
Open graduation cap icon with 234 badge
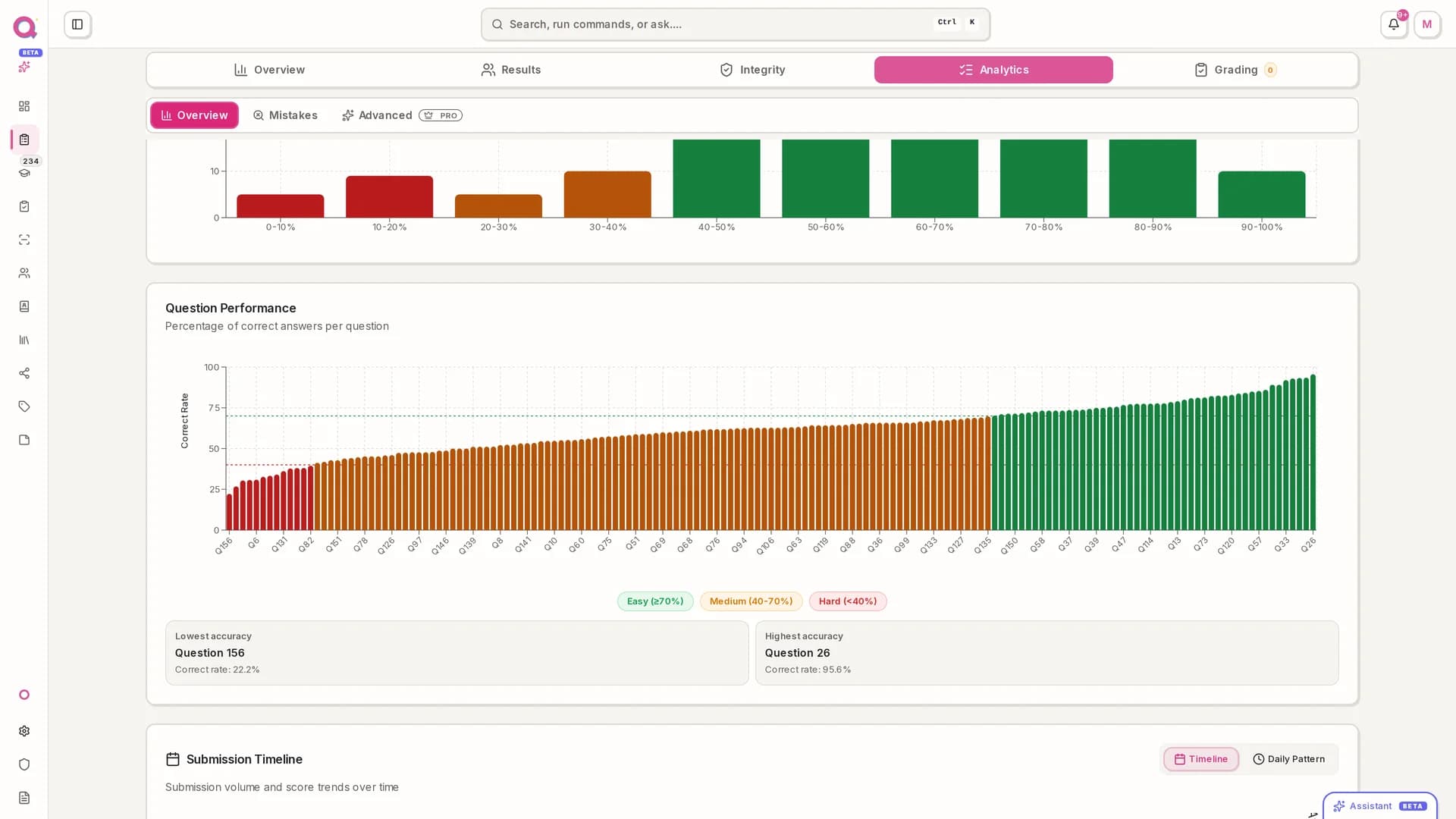tap(24, 173)
